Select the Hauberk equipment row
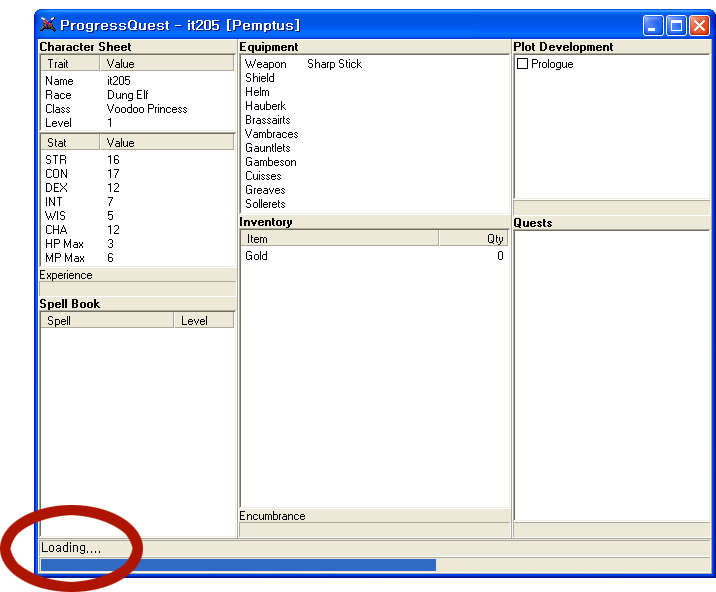 coord(374,106)
